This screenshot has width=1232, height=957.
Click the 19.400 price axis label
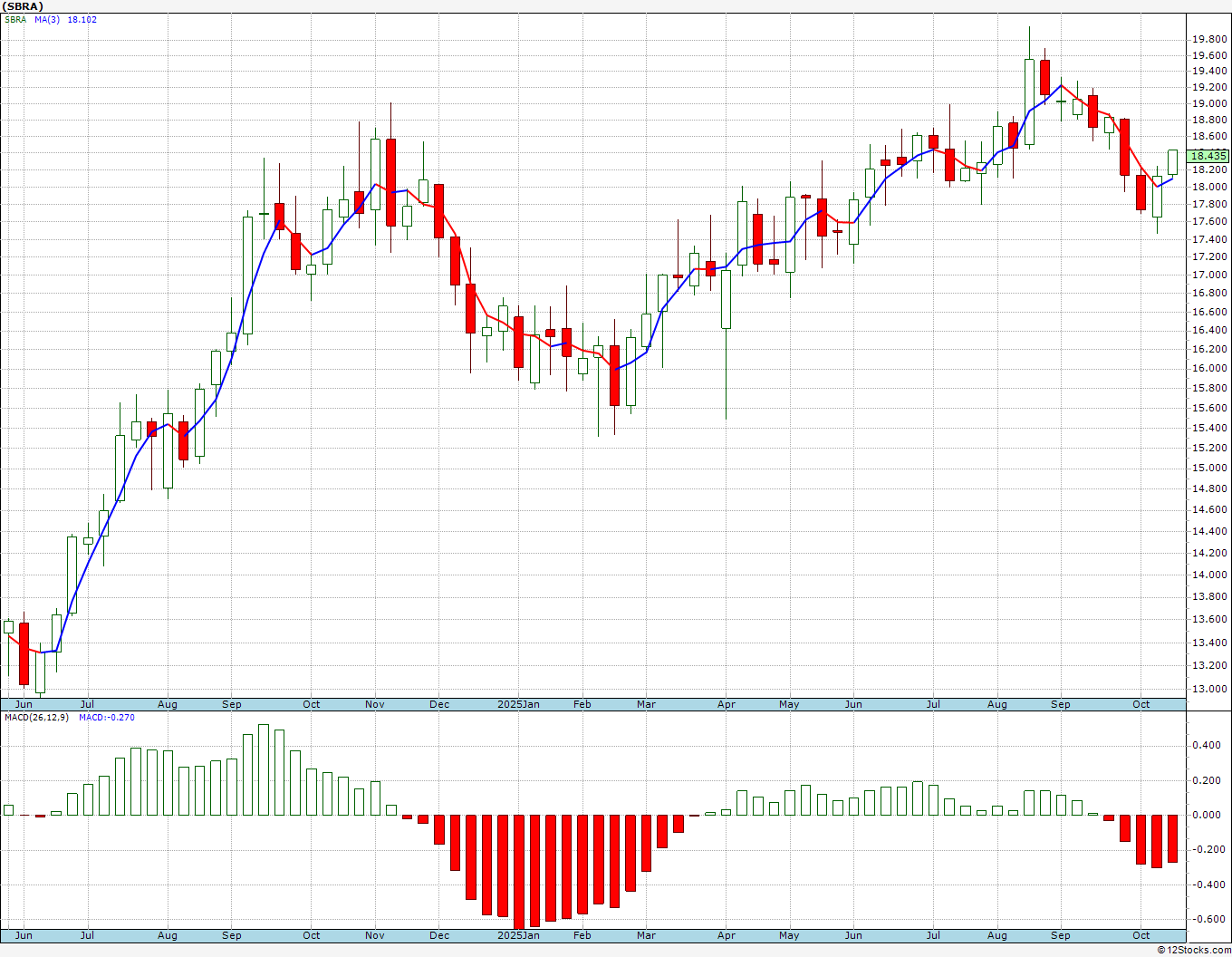pyautogui.click(x=1211, y=72)
